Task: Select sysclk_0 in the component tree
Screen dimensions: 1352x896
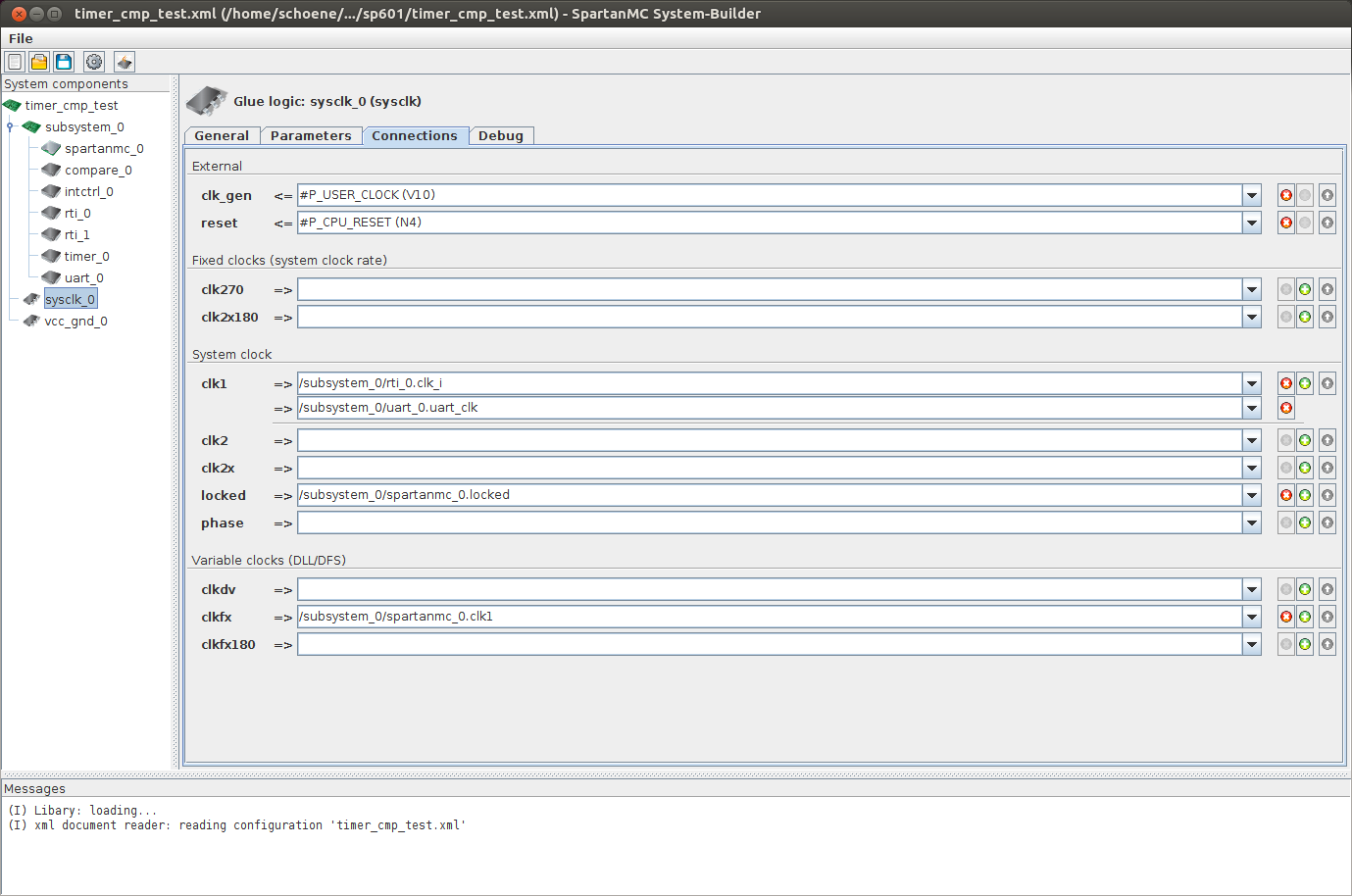Action: 70,299
